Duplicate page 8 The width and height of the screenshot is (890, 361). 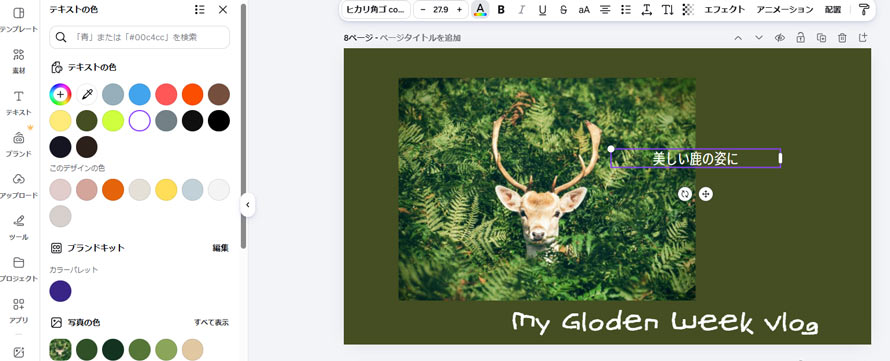coord(821,38)
